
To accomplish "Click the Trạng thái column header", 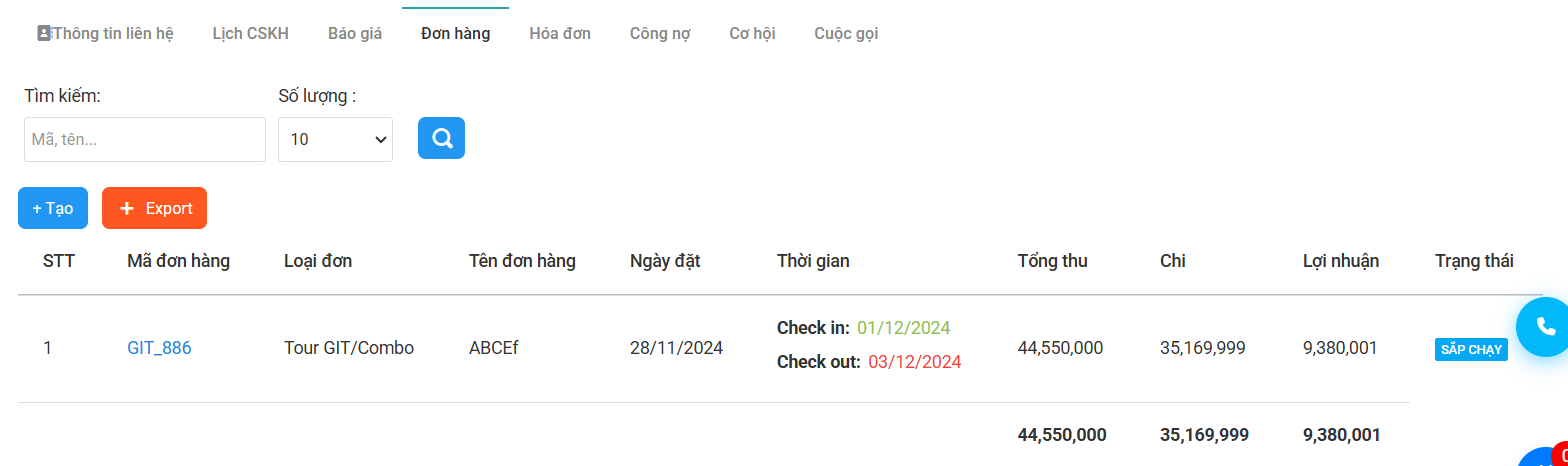I will (x=1474, y=261).
